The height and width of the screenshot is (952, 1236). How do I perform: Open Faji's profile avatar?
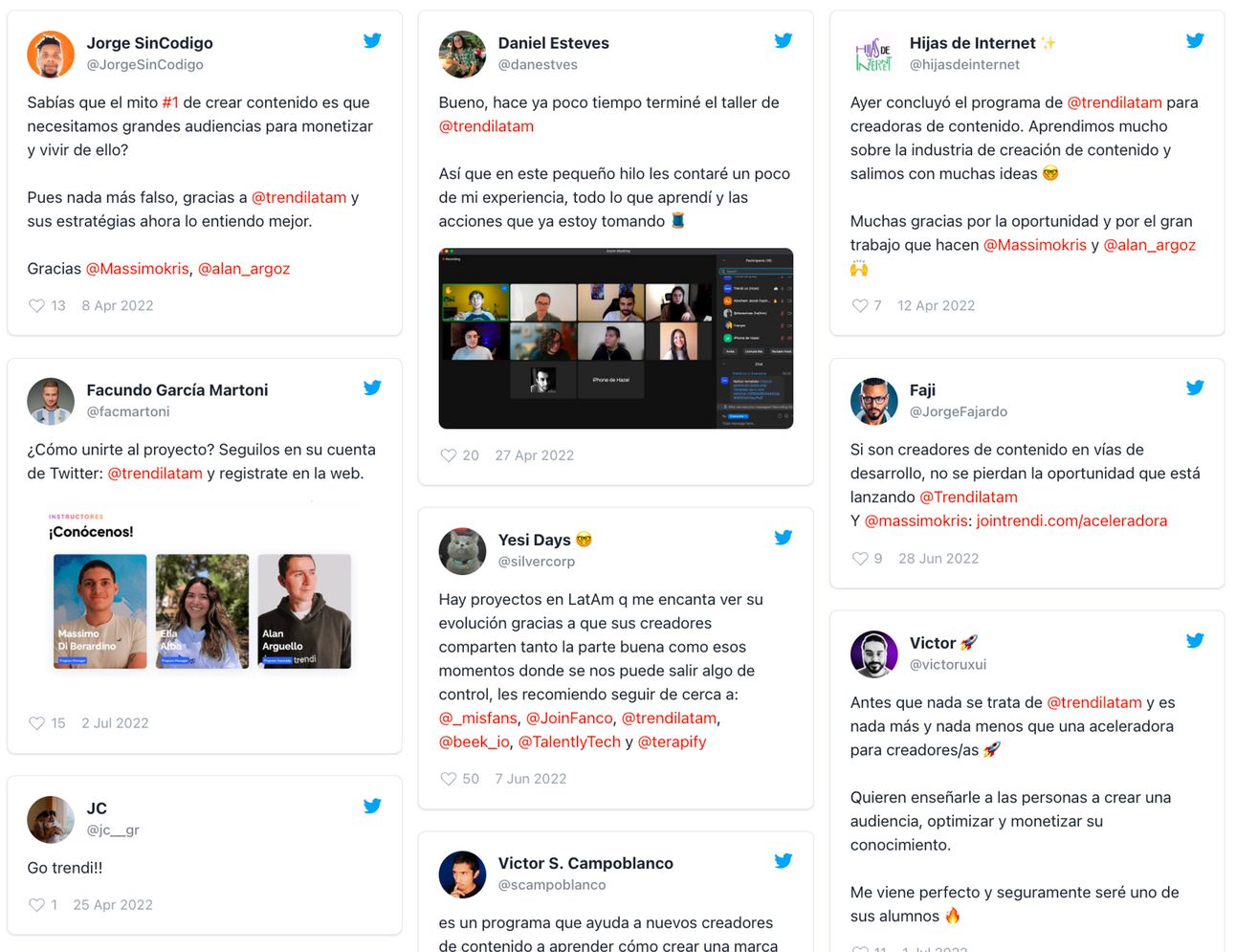(x=873, y=401)
